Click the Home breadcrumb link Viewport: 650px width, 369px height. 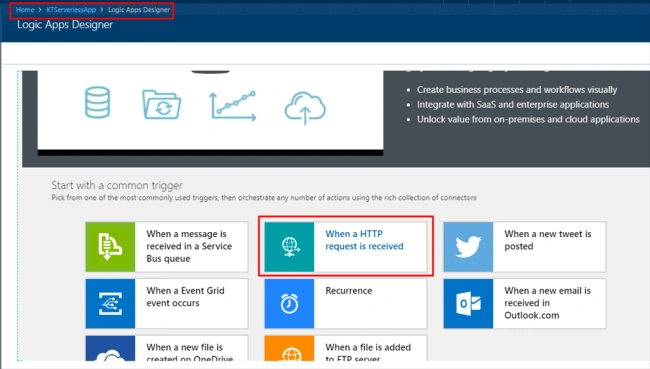pyautogui.click(x=25, y=10)
